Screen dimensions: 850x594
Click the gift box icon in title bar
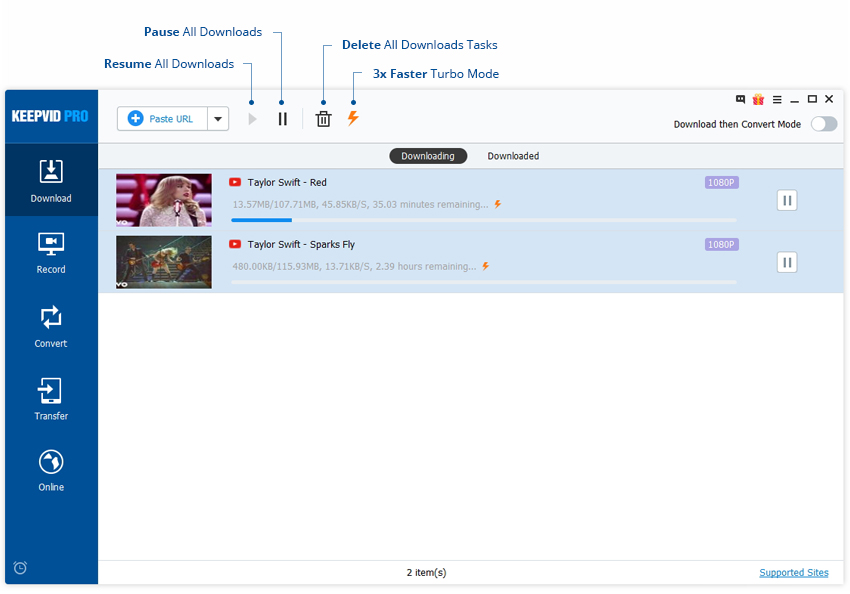point(758,99)
